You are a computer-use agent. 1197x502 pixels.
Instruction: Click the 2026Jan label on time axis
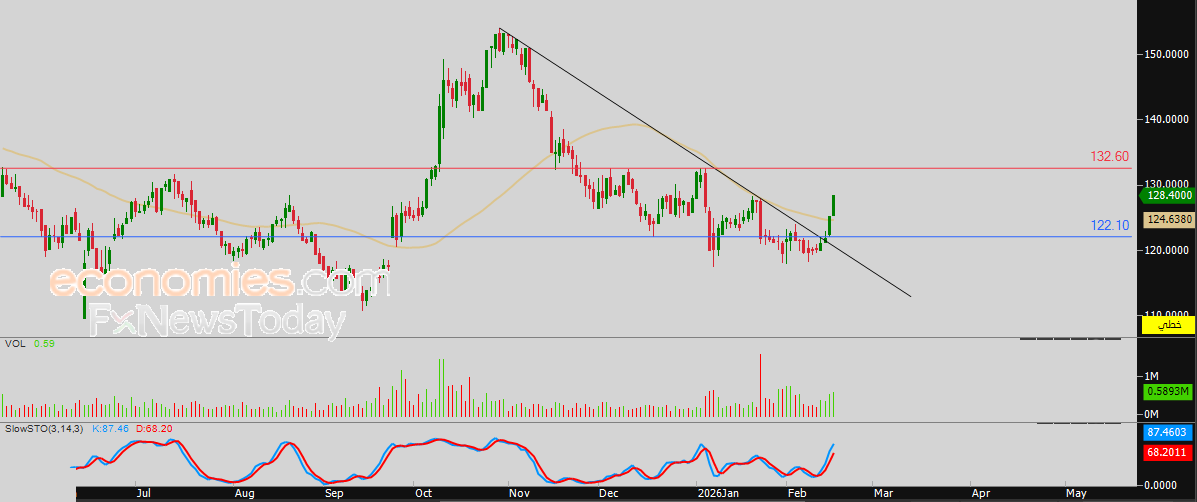coord(717,493)
